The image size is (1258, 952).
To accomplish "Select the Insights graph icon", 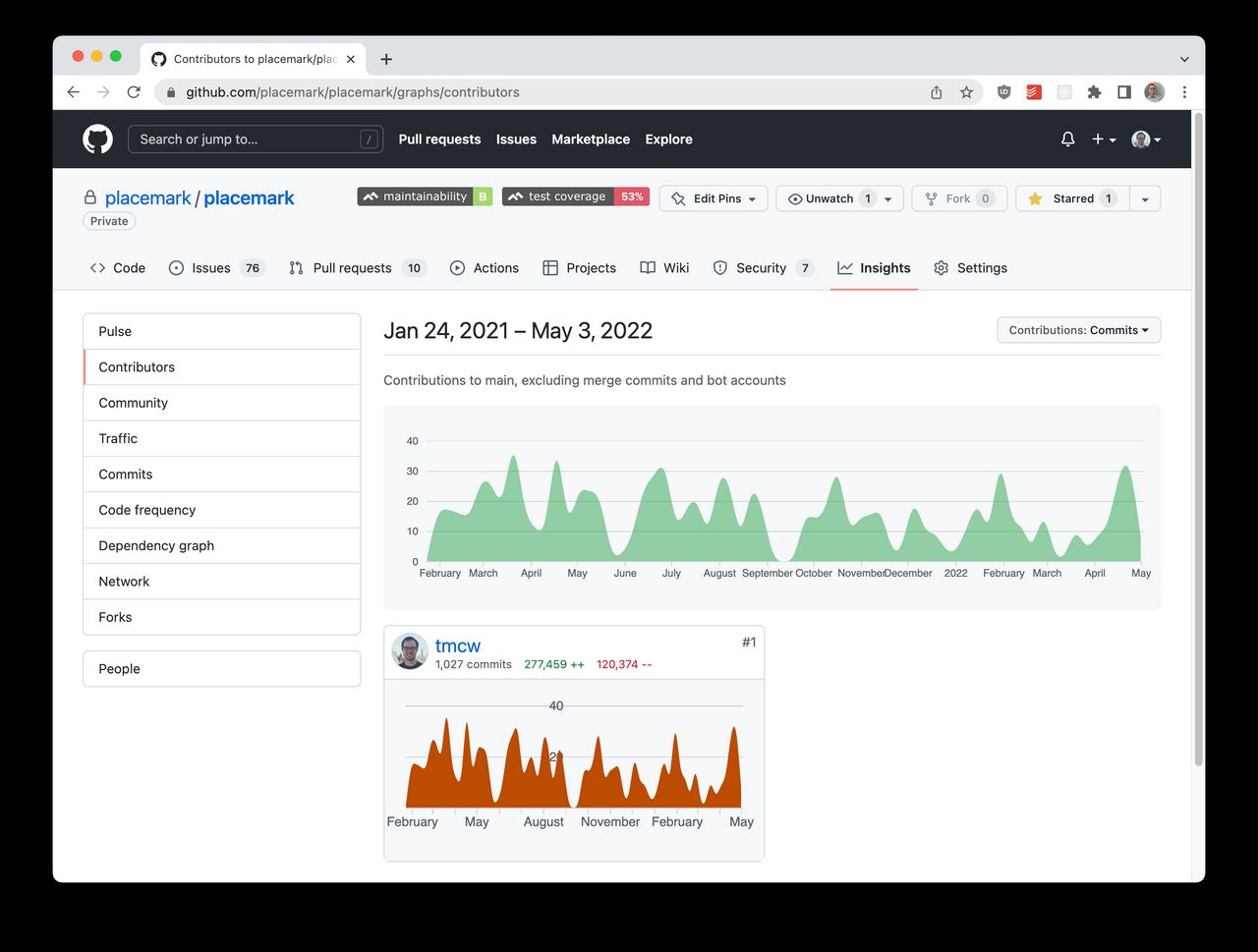I will click(x=845, y=267).
